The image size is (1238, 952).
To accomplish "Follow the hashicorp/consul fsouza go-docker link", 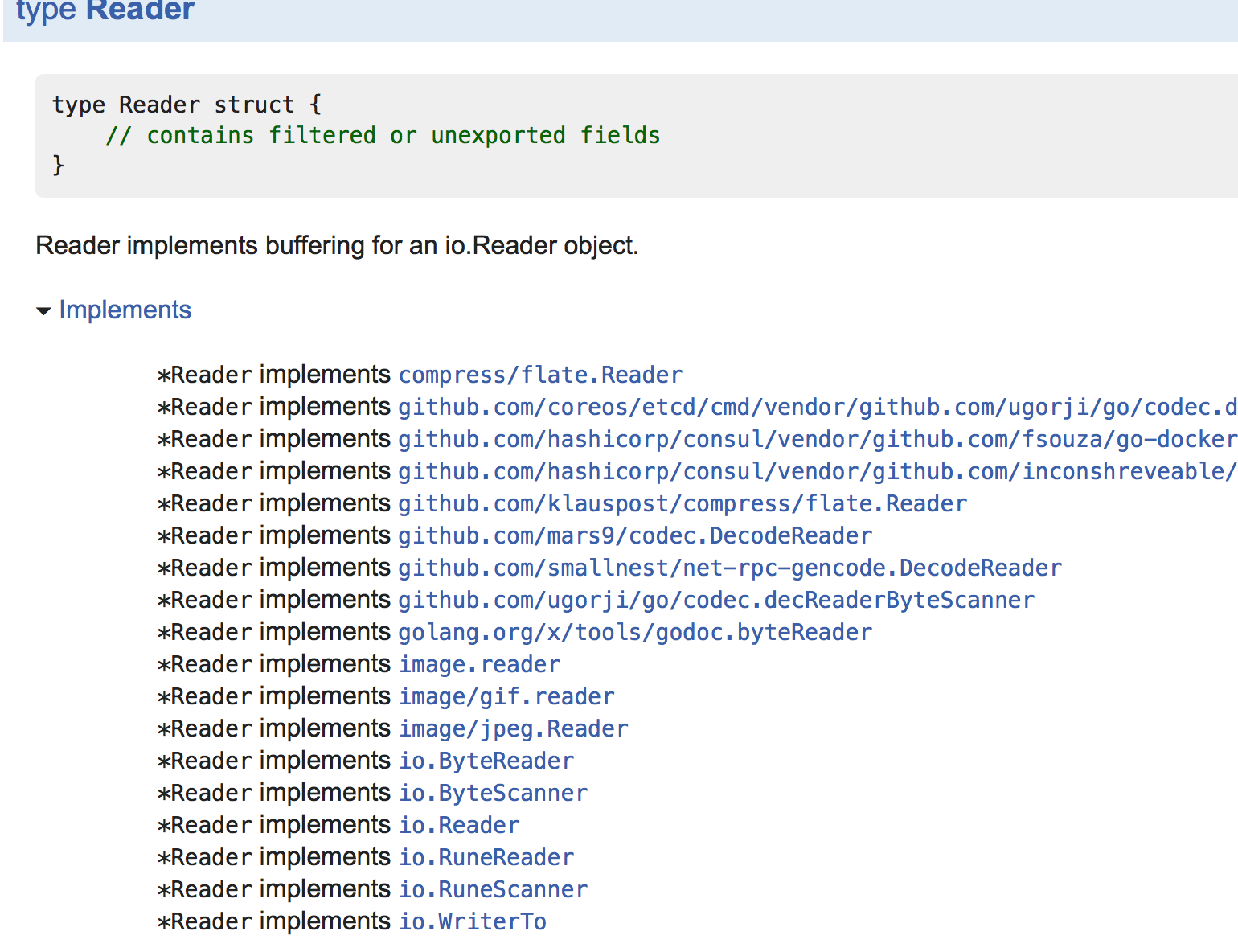I will point(816,440).
